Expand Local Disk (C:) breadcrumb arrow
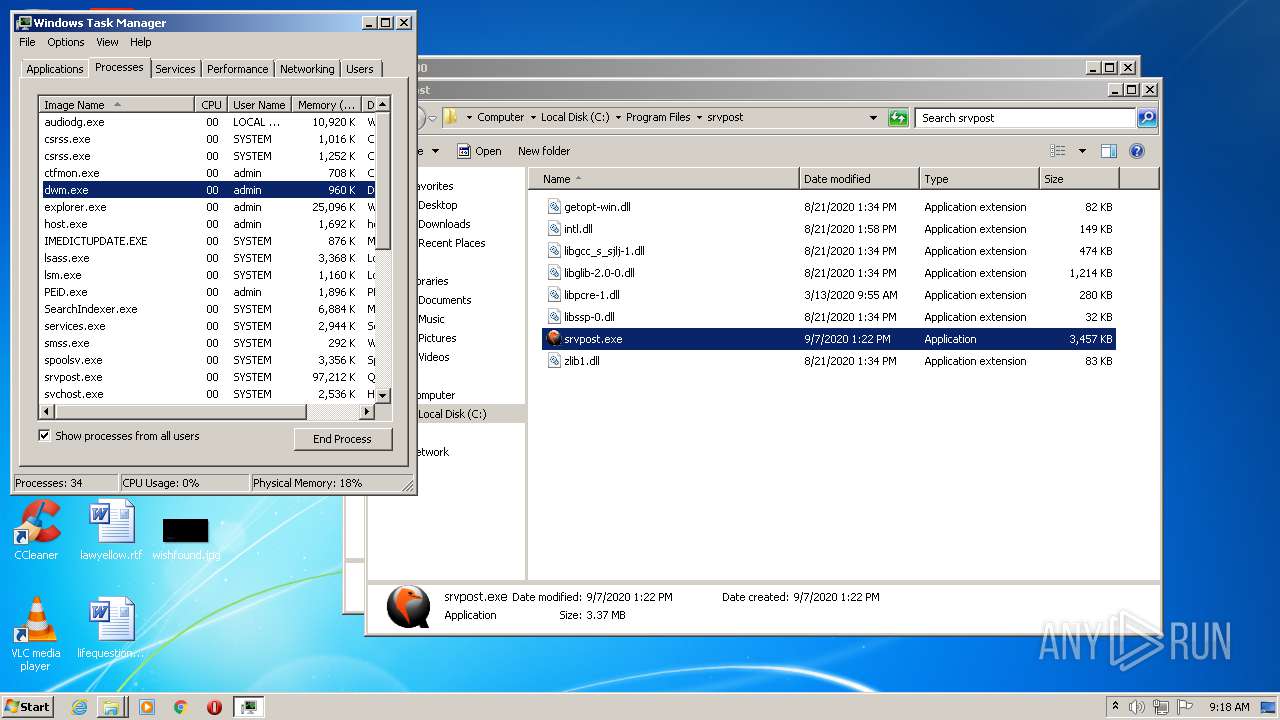 pos(618,117)
